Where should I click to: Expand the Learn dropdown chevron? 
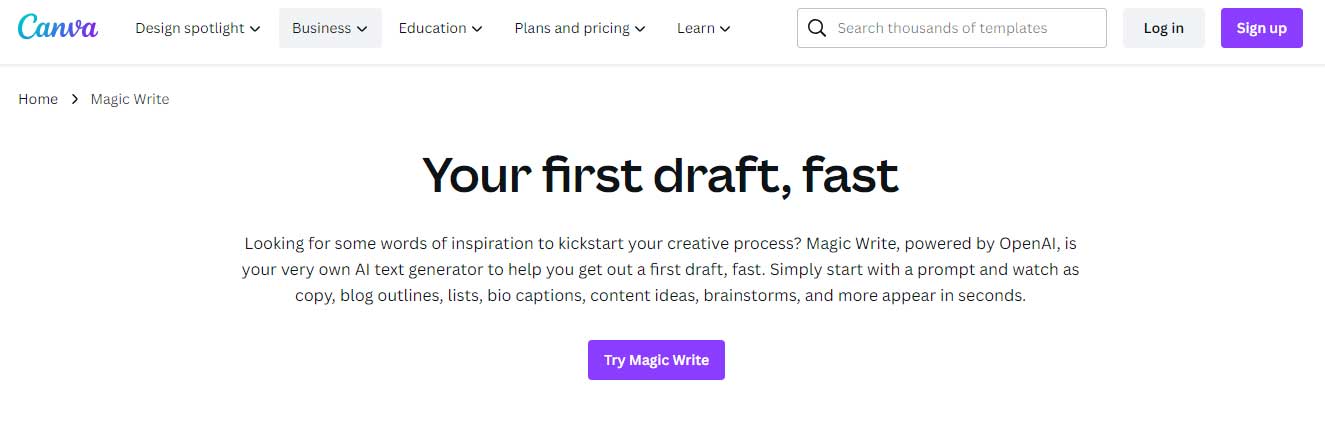click(725, 29)
